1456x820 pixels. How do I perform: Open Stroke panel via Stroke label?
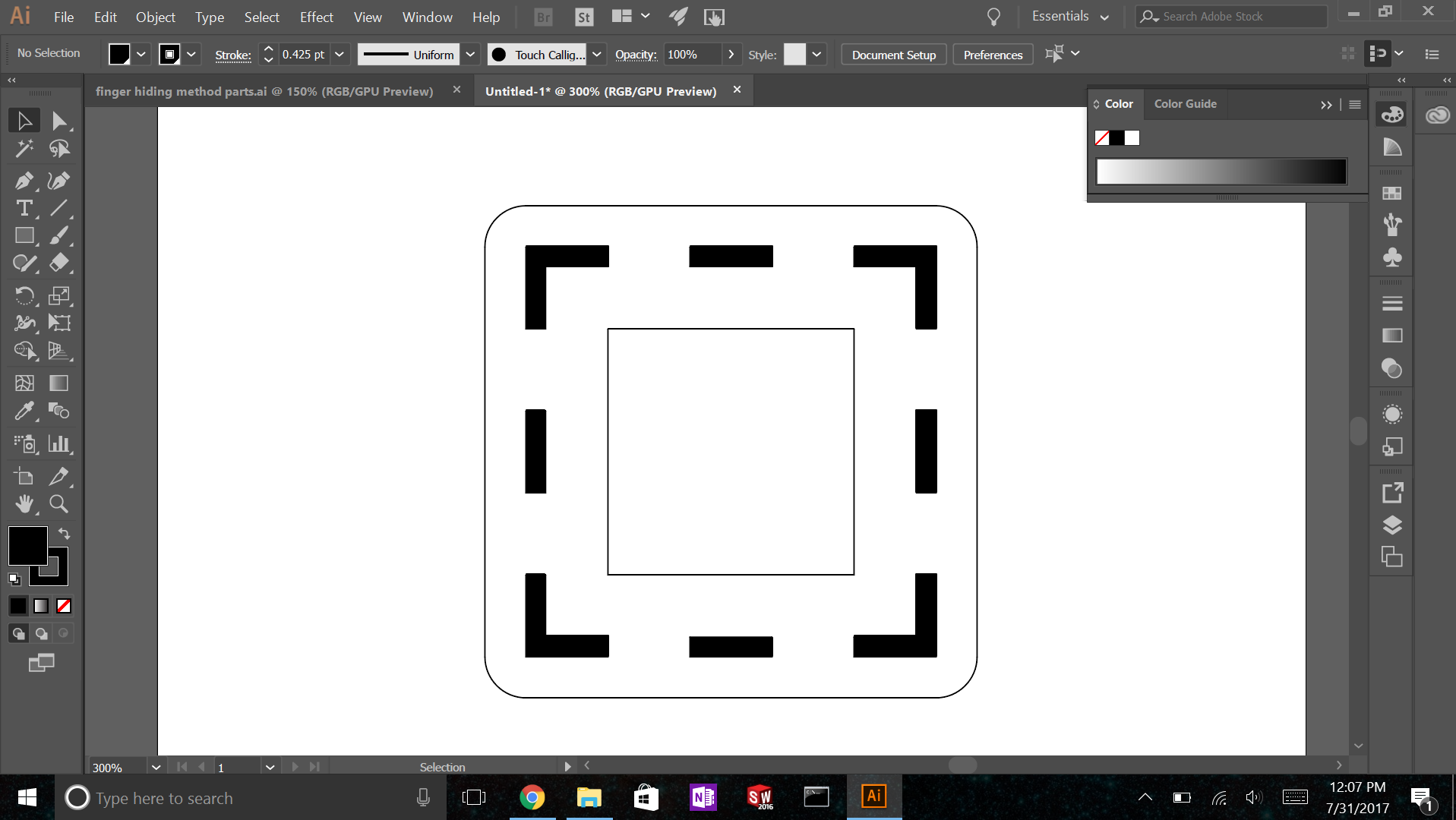point(233,55)
